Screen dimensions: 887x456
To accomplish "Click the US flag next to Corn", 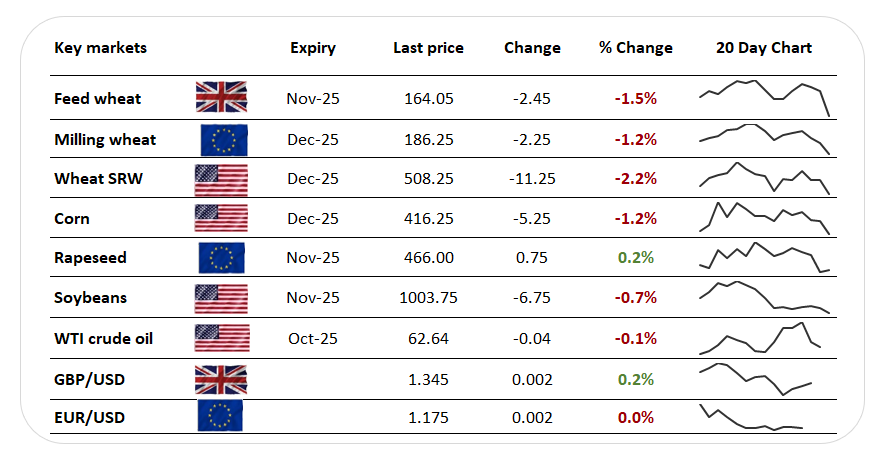I will 221,218.
